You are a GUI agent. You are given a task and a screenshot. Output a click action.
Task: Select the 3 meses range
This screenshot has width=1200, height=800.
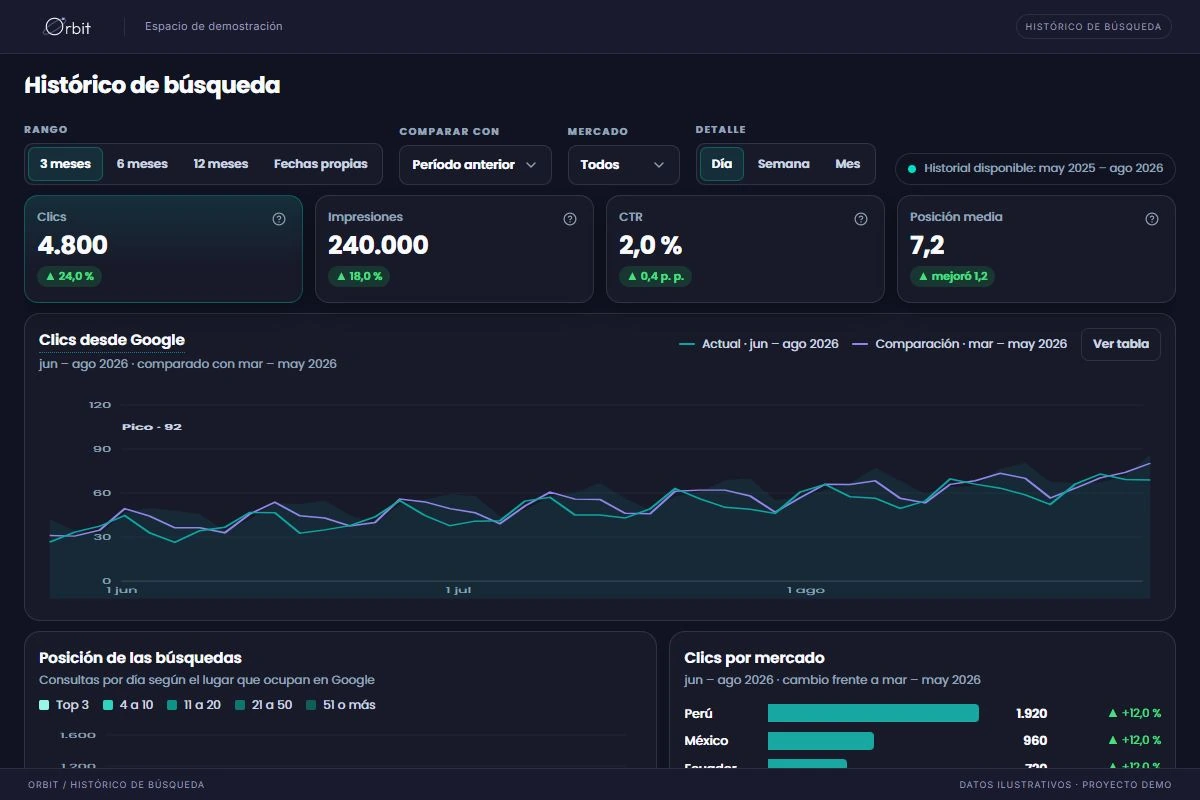[x=65, y=164]
